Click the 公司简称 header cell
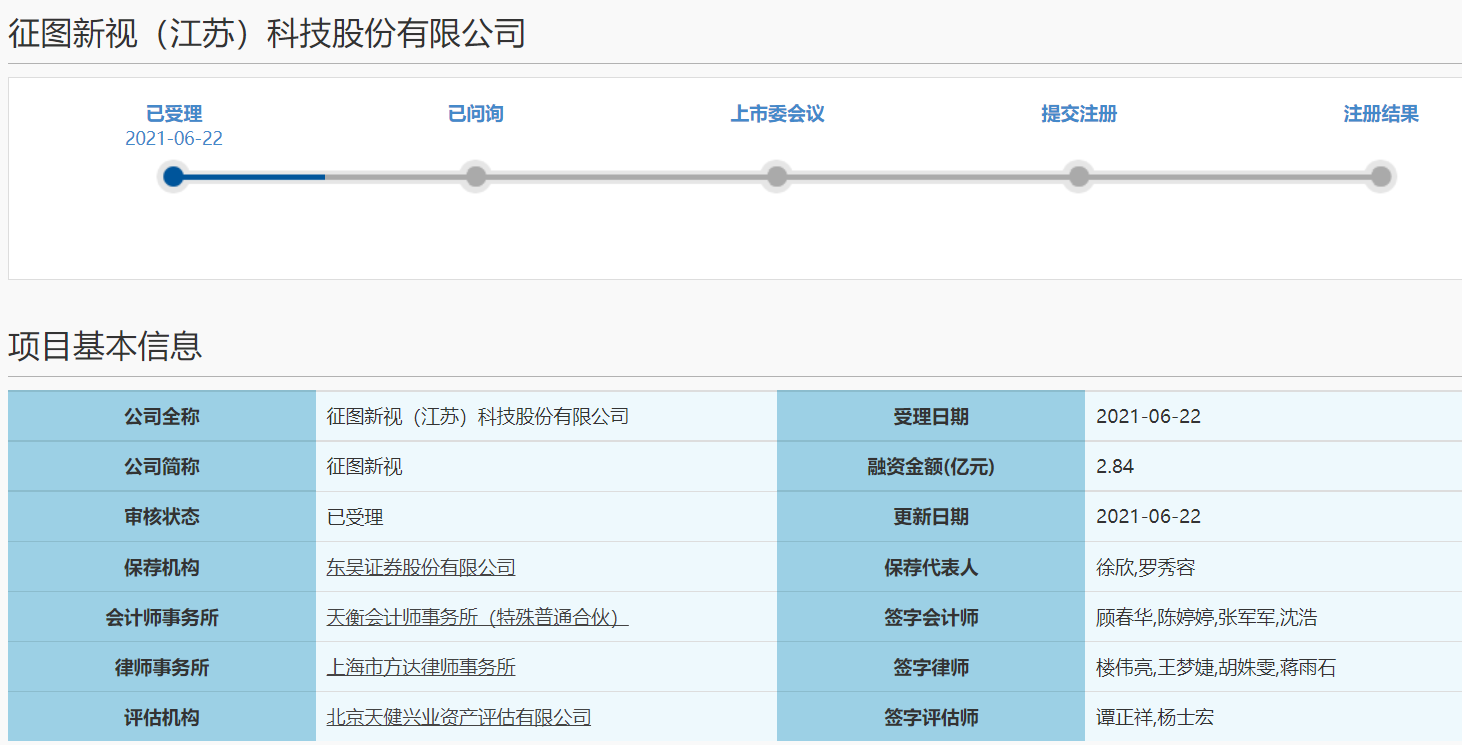 tap(162, 467)
